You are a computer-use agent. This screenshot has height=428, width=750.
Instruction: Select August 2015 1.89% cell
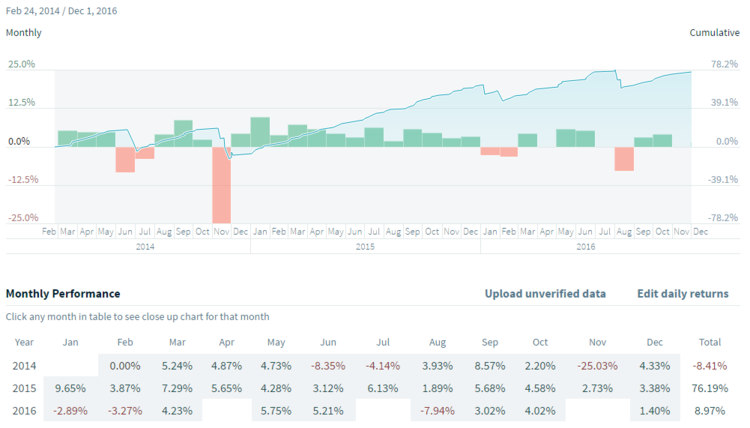pos(437,388)
